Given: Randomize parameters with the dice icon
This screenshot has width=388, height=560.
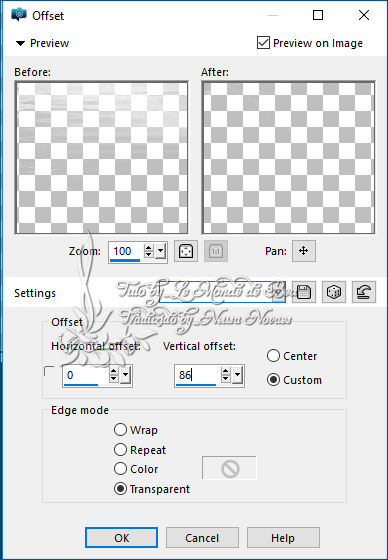Looking at the screenshot, I should (334, 292).
